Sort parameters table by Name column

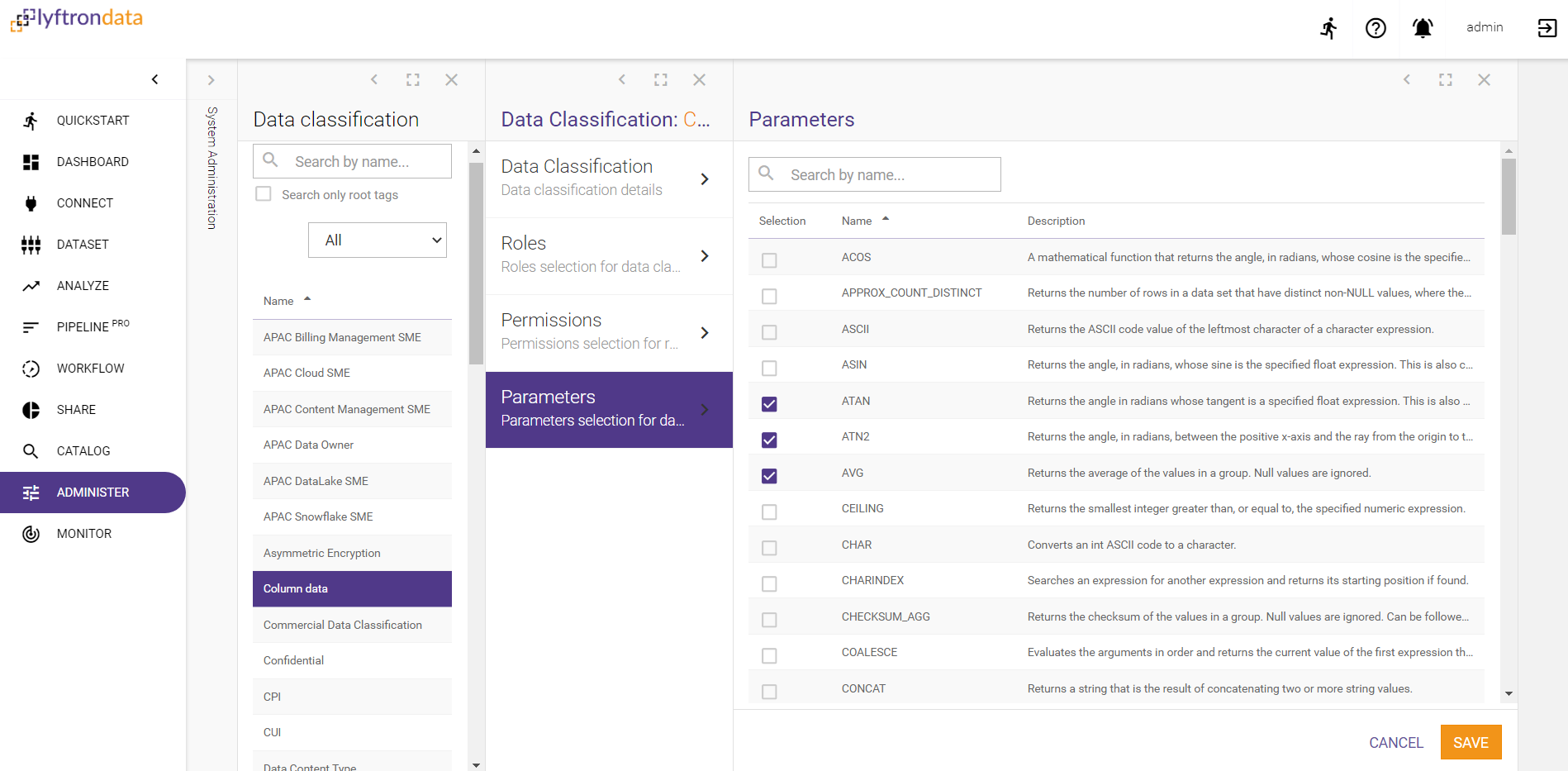click(x=865, y=221)
